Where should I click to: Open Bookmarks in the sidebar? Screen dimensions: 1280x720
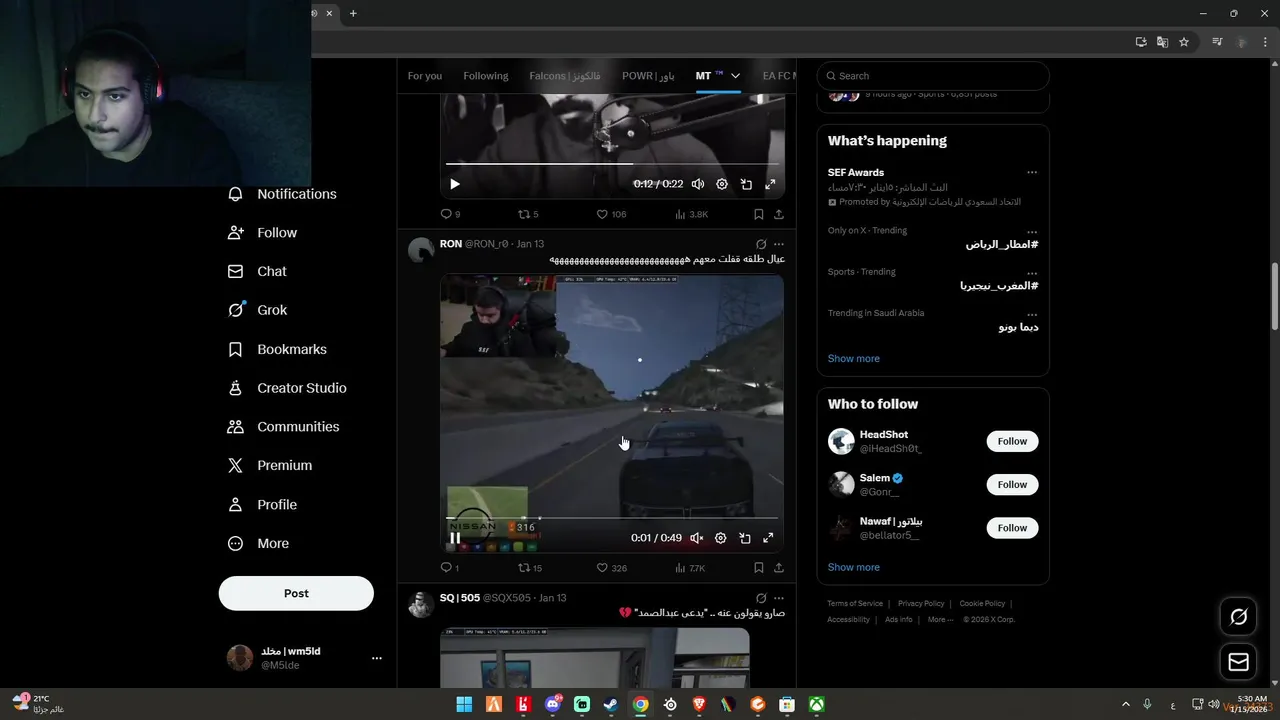277,349
